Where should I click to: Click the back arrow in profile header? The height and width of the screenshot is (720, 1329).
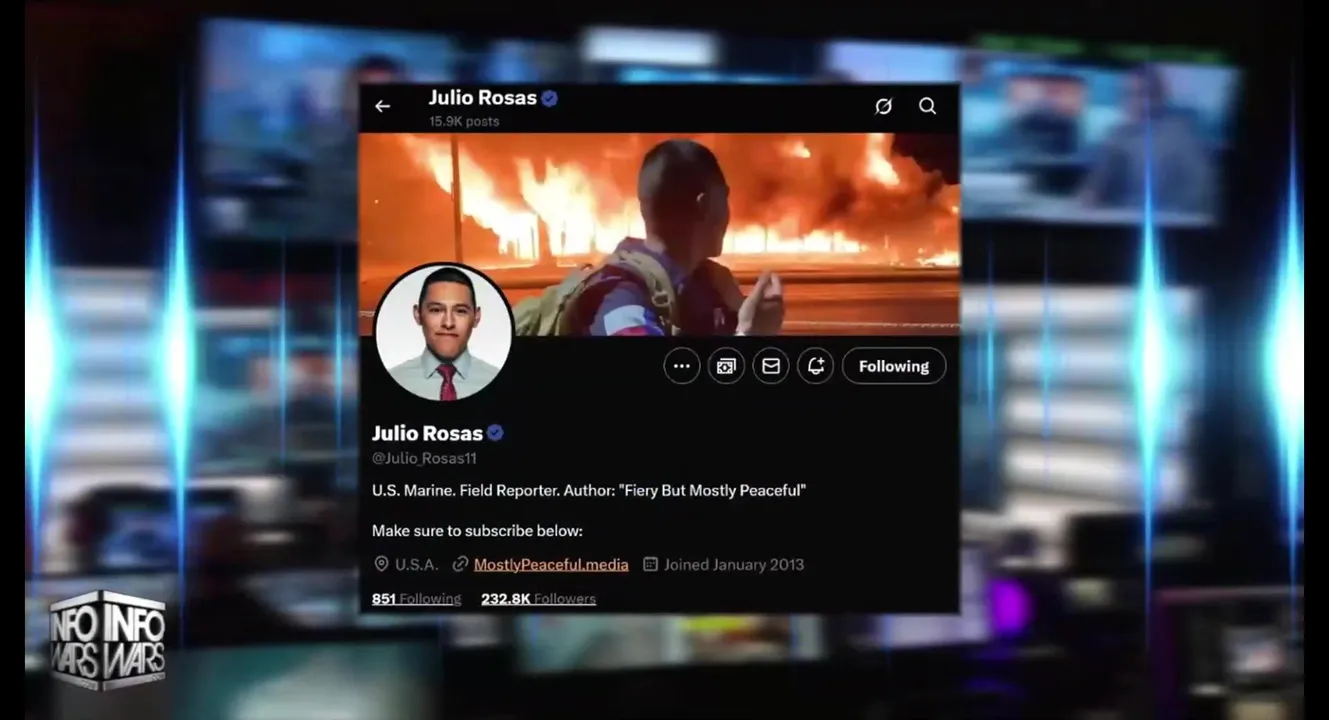tap(382, 106)
